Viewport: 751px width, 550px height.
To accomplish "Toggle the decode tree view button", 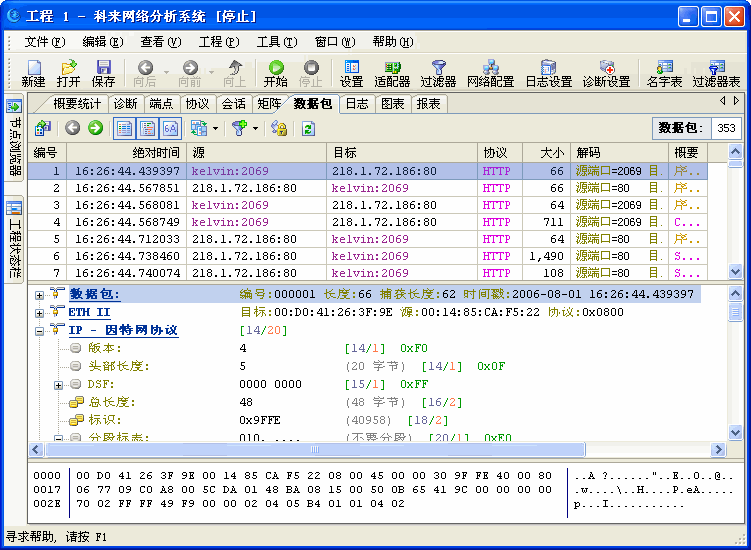I will 147,128.
